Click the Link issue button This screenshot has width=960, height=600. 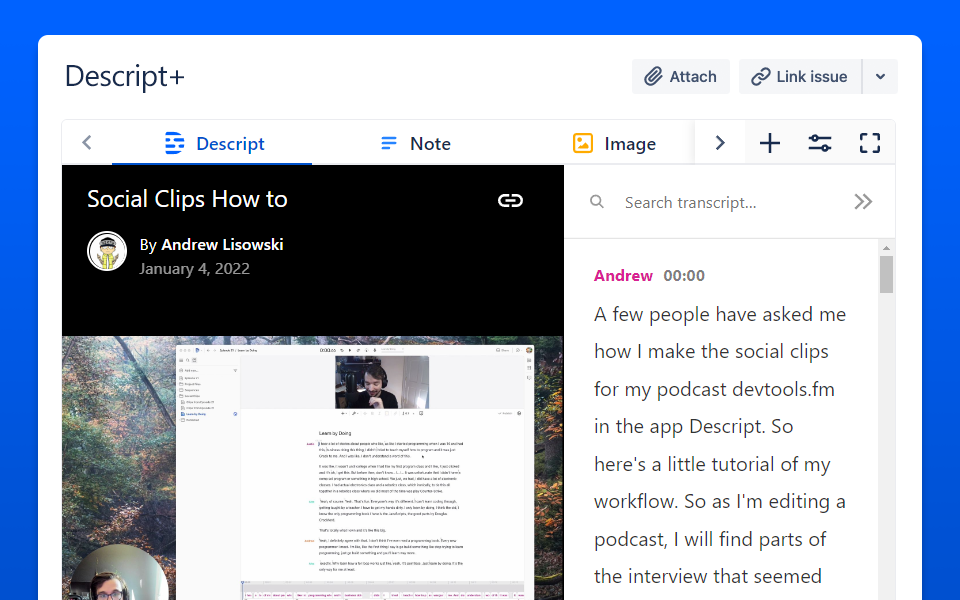(799, 77)
